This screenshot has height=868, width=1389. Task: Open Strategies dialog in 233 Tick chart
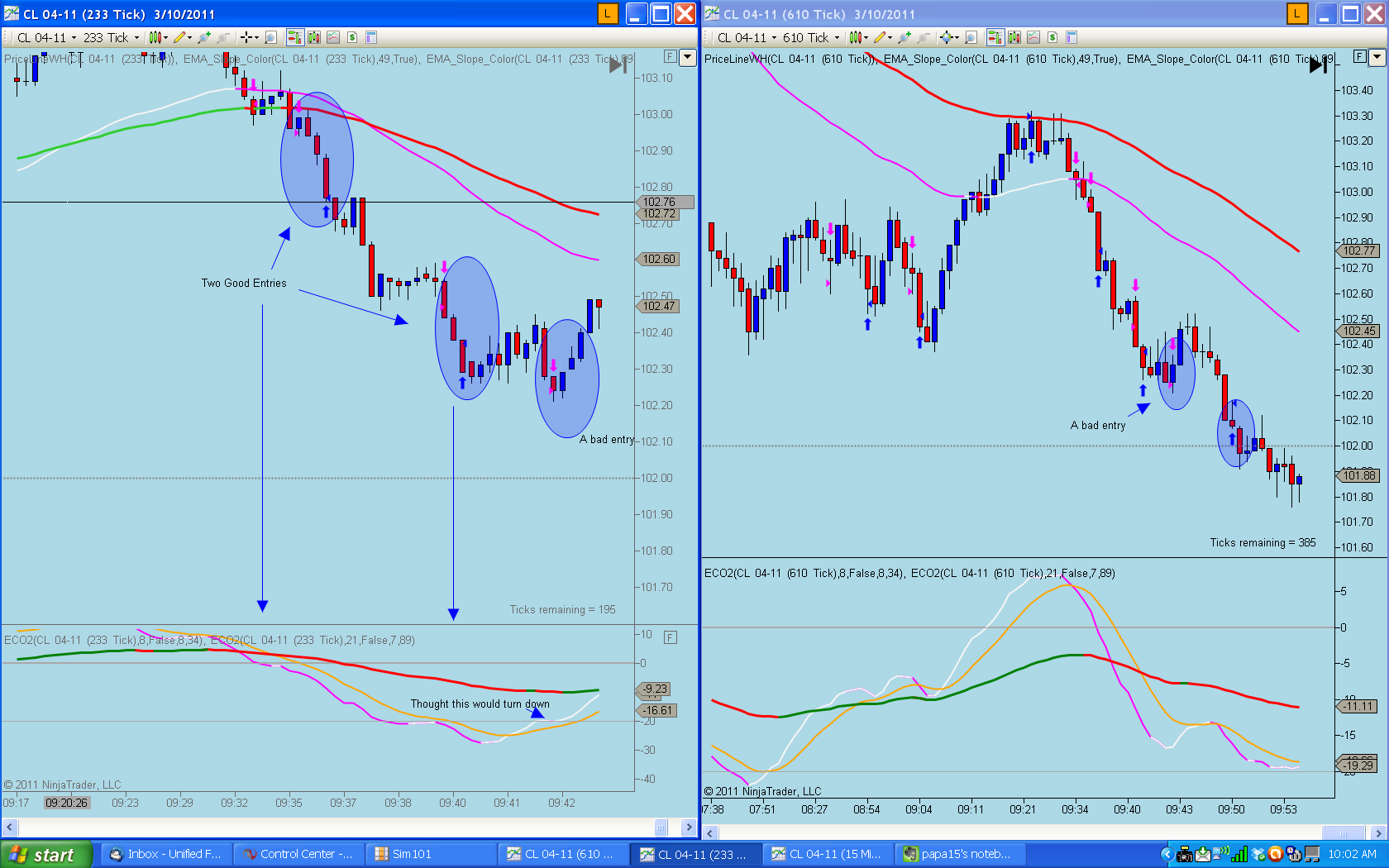(x=352, y=37)
